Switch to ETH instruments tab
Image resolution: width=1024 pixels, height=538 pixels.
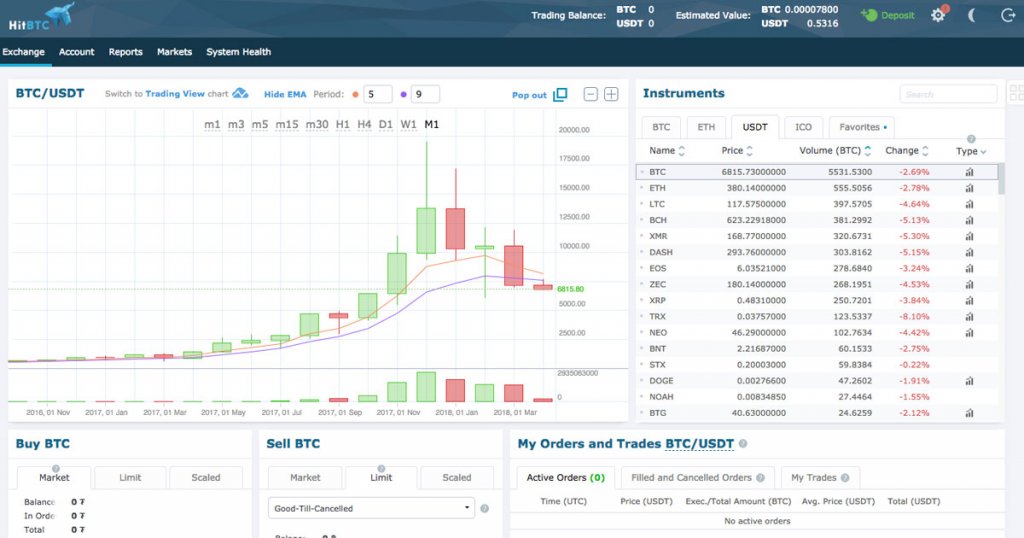coord(706,127)
